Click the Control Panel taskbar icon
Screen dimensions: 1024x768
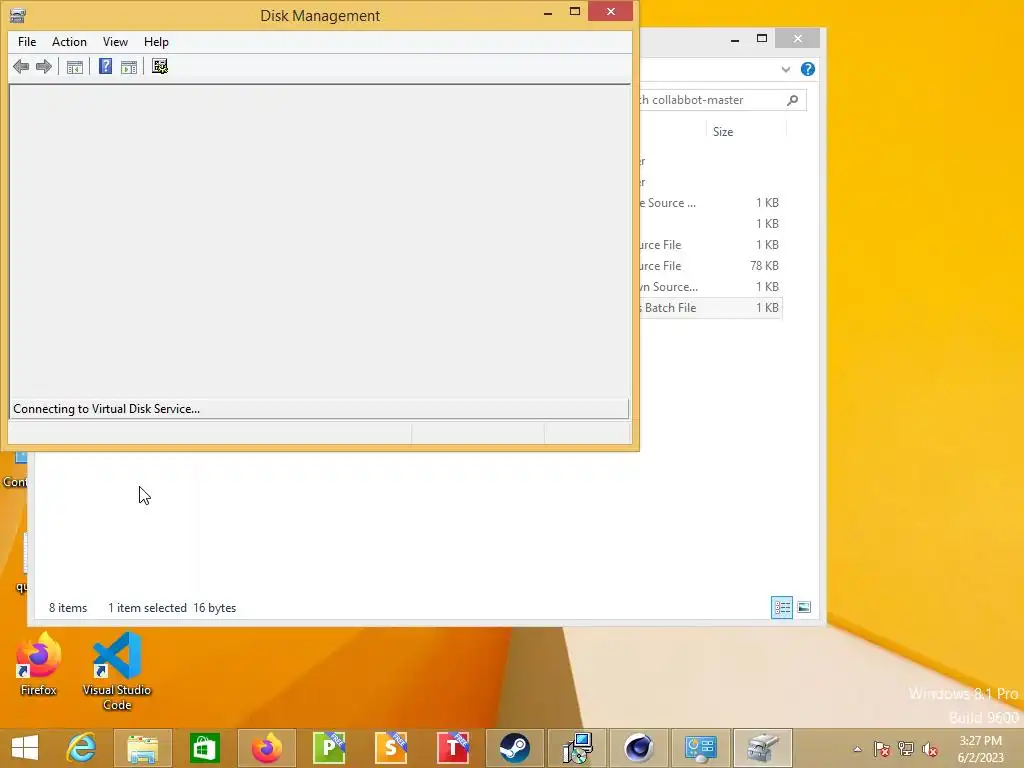701,748
